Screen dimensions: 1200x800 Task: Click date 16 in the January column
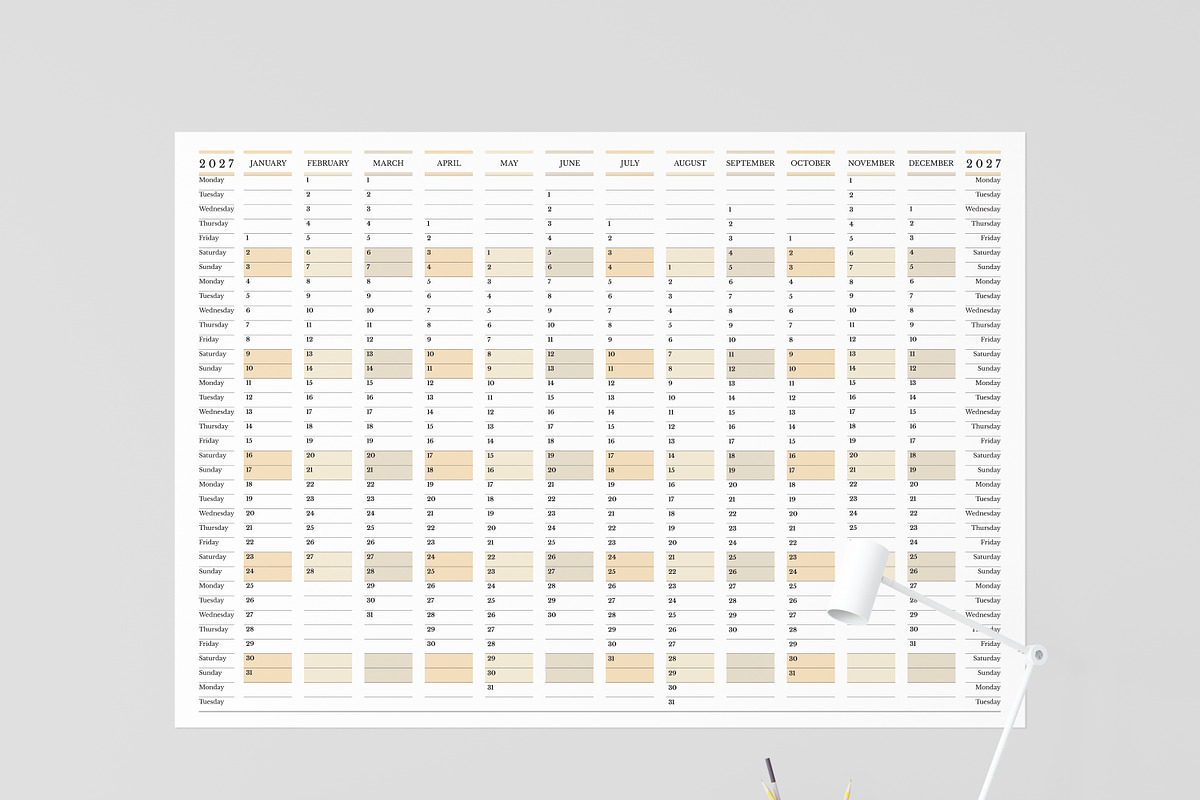(249, 455)
